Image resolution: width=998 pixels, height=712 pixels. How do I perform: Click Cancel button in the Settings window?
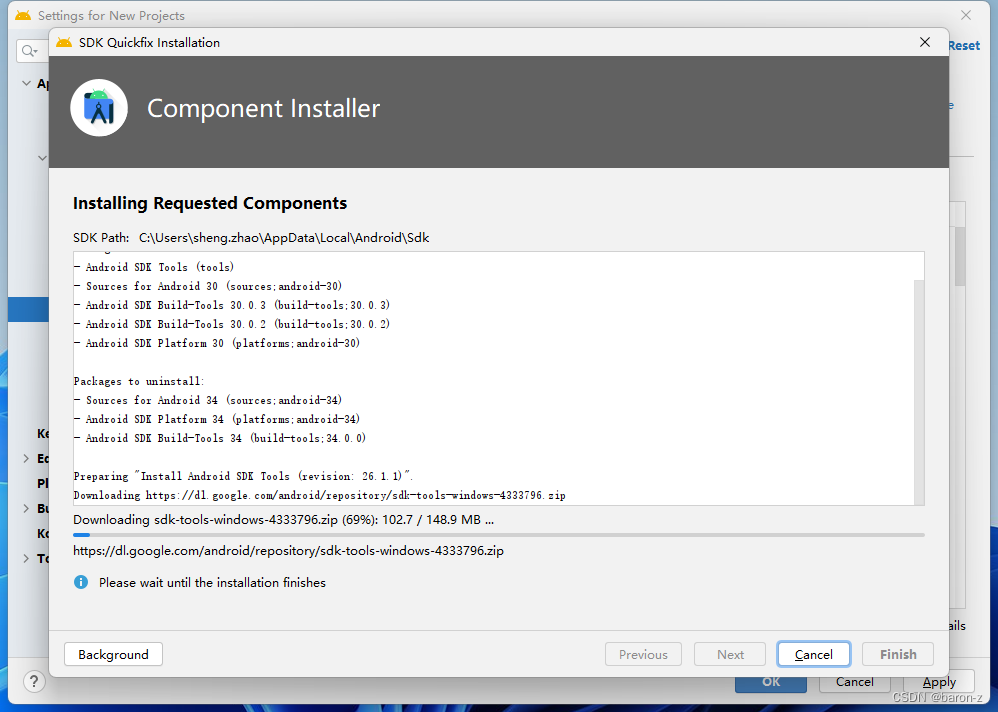854,681
